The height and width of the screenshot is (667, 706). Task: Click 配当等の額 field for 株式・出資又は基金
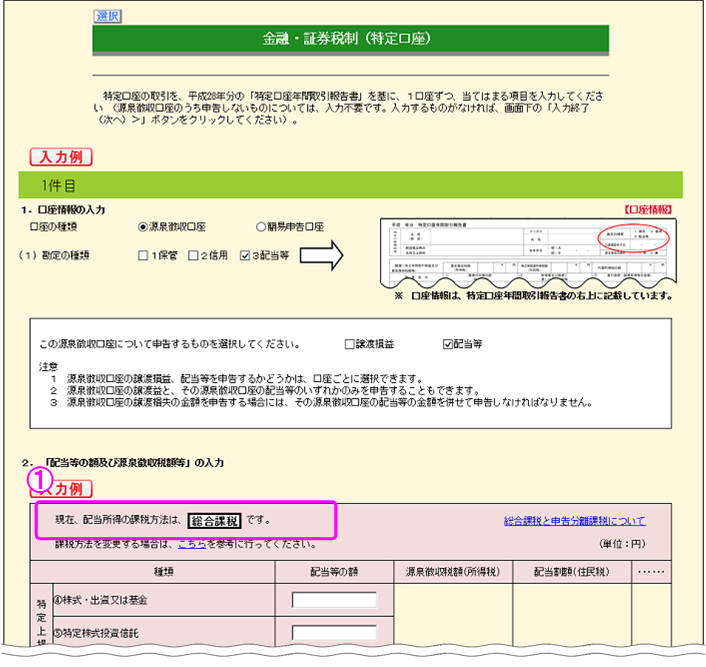tap(334, 600)
